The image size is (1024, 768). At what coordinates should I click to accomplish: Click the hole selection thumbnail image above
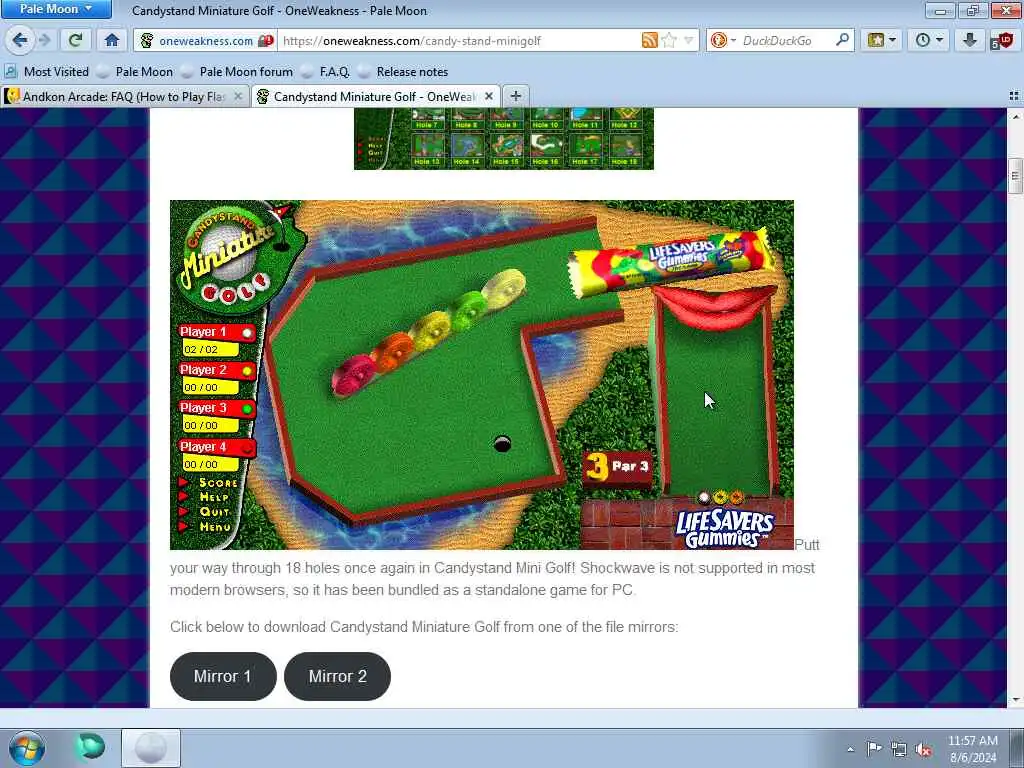pos(504,138)
